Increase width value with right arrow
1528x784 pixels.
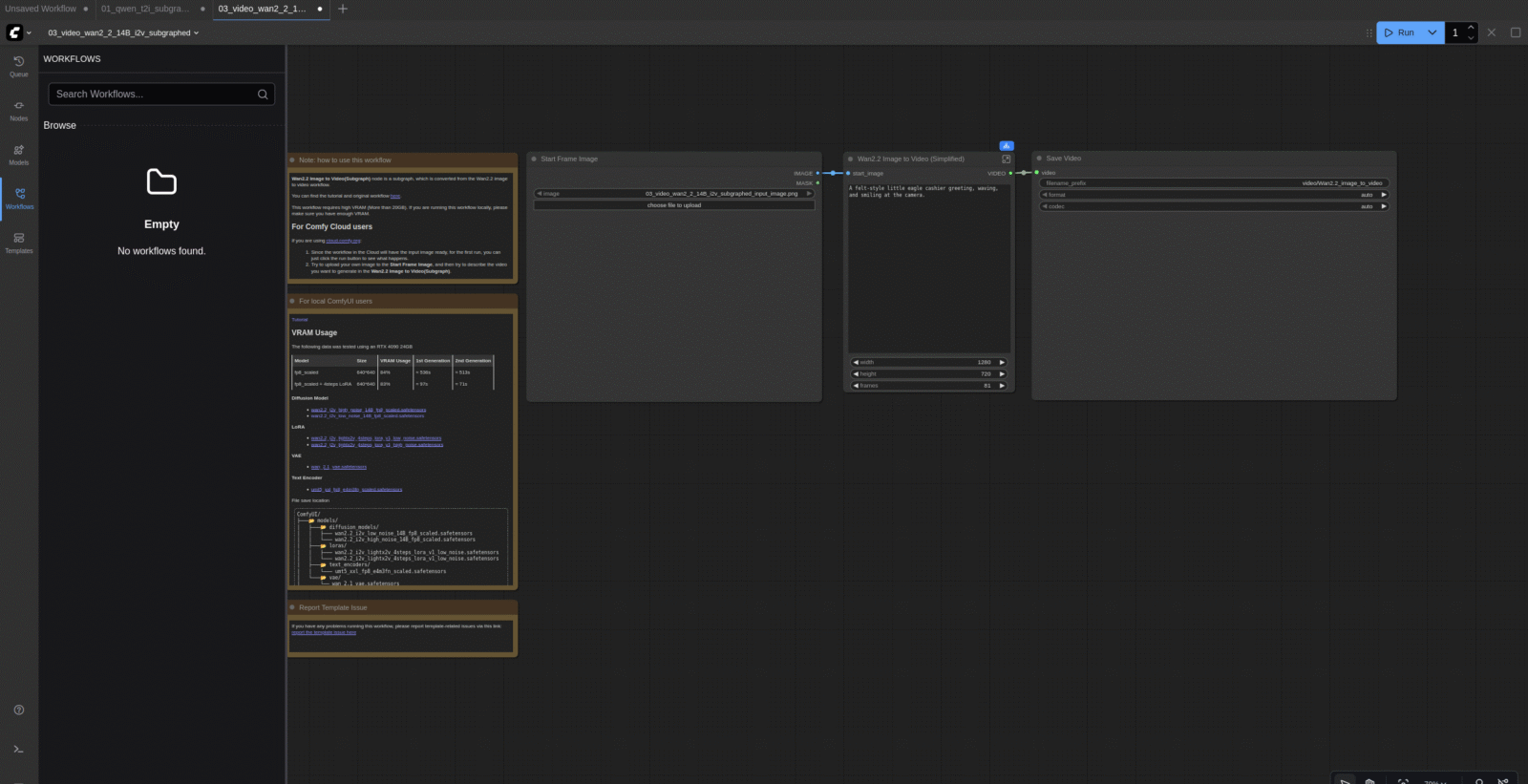[1002, 363]
